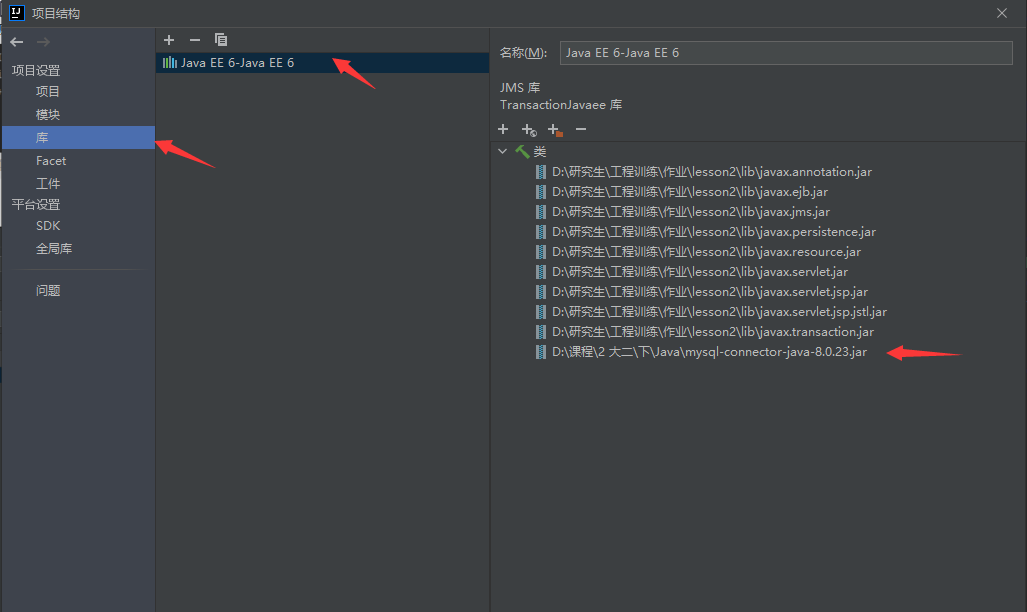Screen dimensions: 1027x612
Task: Open the 问题 page
Action: point(48,290)
